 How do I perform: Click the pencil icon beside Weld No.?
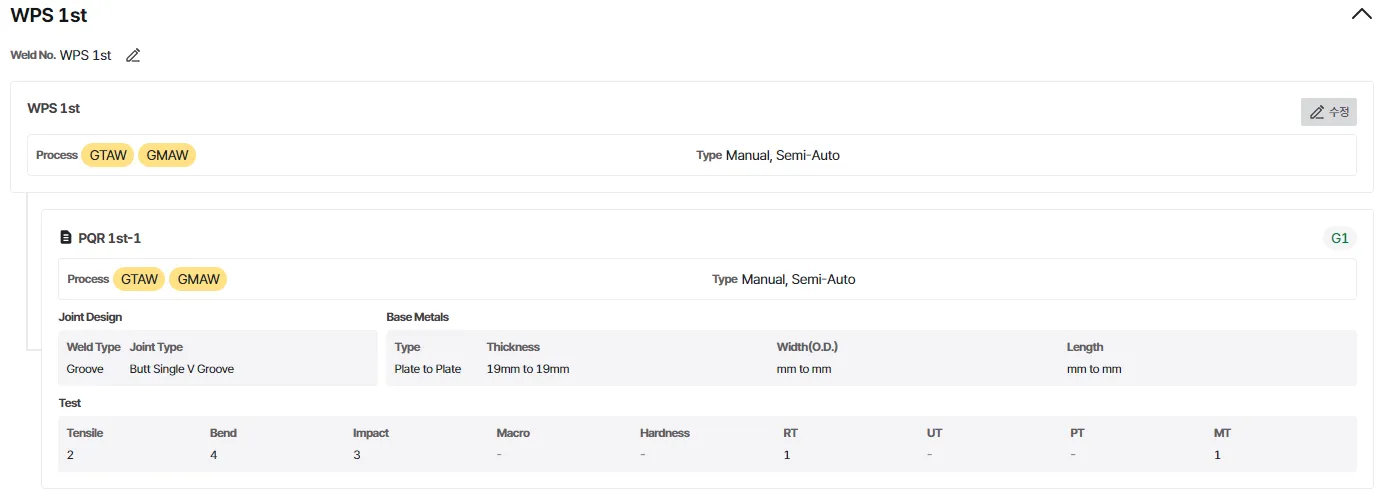[133, 56]
